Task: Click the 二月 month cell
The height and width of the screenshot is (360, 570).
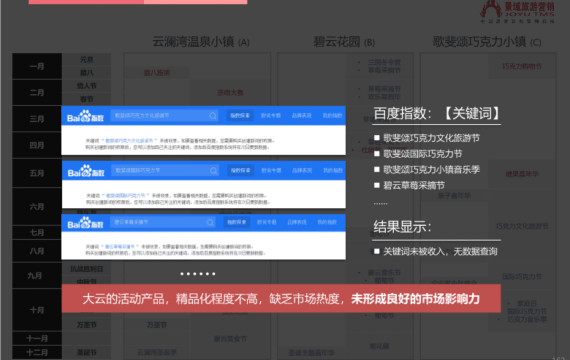Action: pos(37,93)
